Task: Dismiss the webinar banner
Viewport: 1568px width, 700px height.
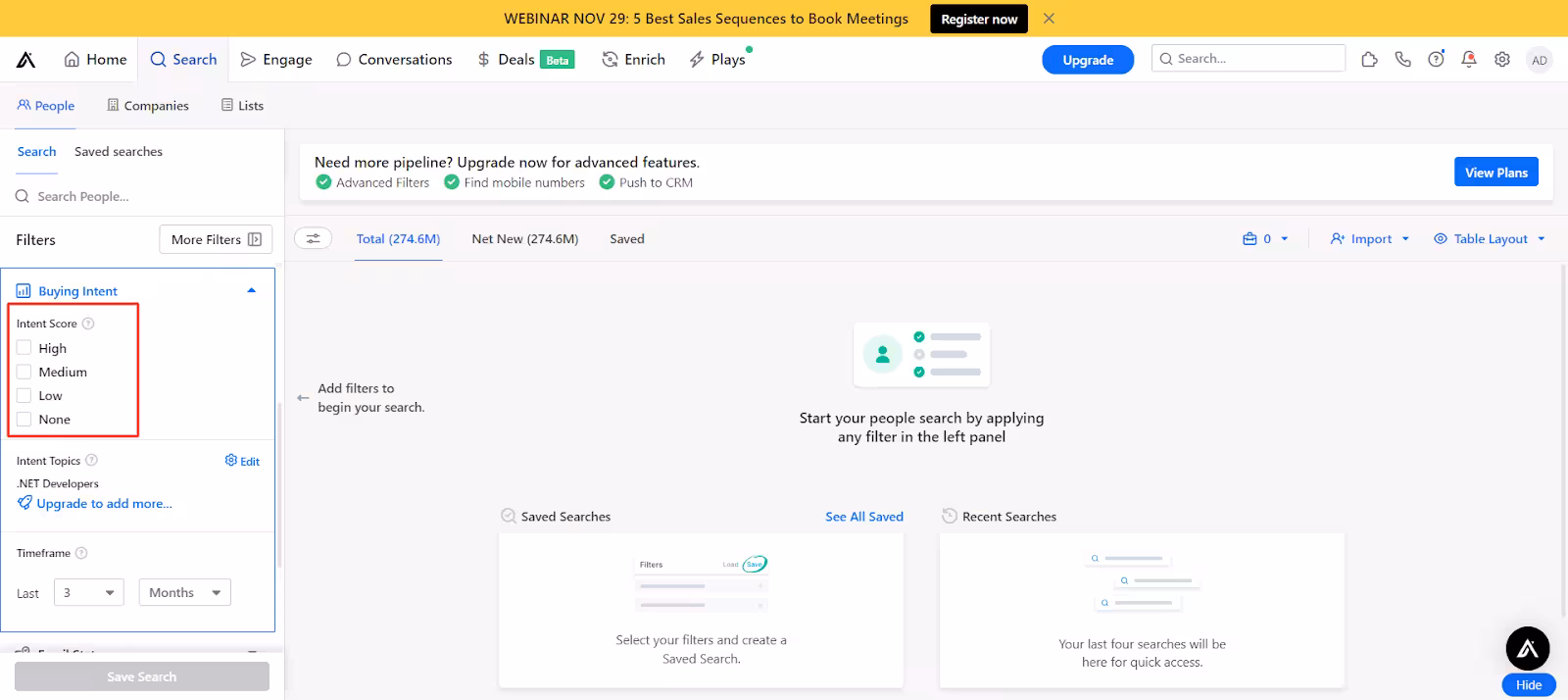Action: pyautogui.click(x=1049, y=19)
